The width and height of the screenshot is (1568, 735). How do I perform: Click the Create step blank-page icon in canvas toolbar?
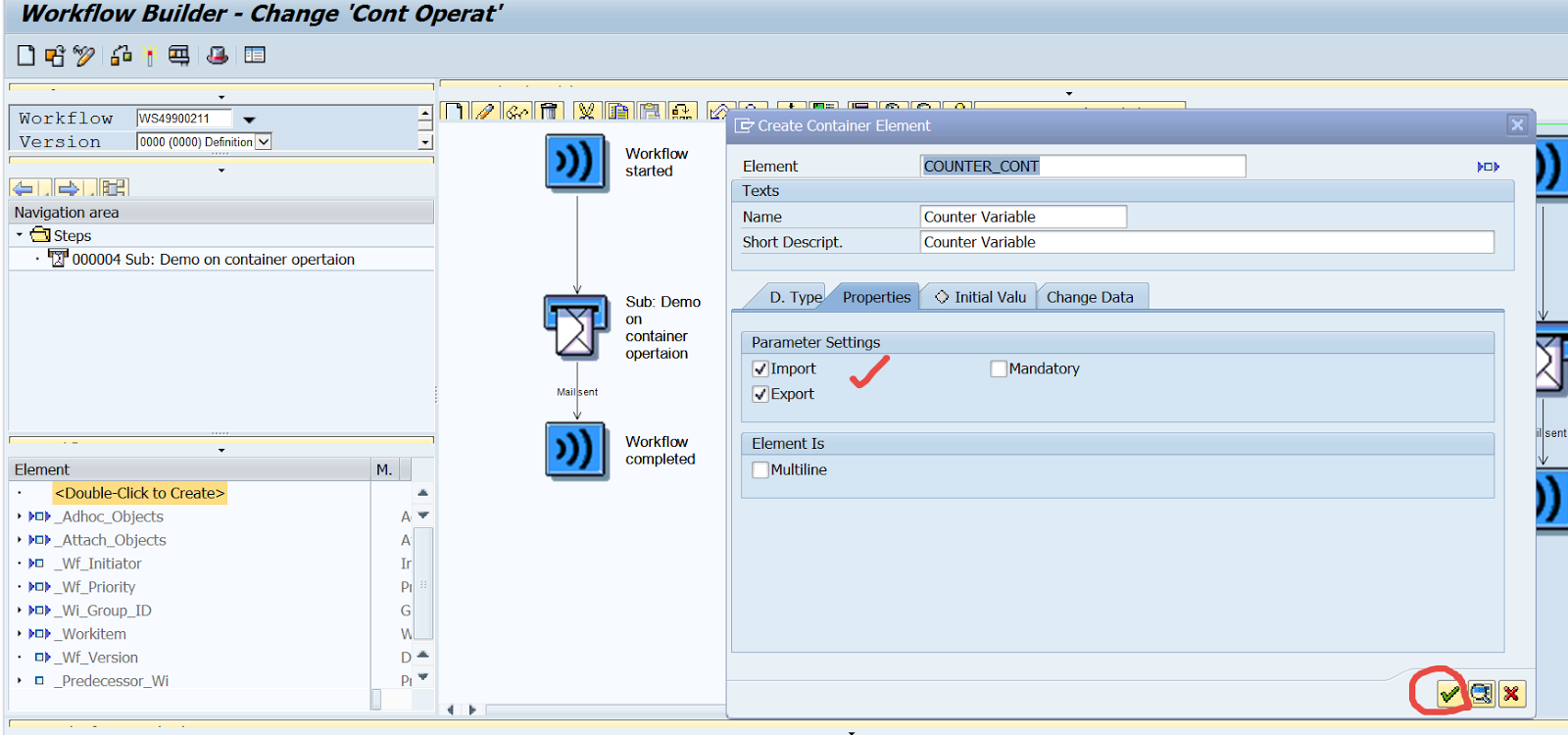pos(455,111)
